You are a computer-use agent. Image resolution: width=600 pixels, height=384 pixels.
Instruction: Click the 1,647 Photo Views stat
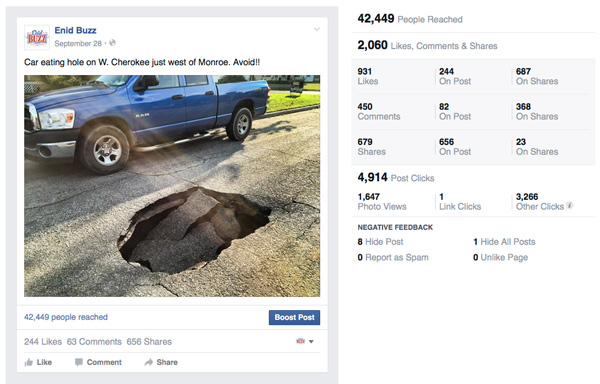click(x=382, y=202)
